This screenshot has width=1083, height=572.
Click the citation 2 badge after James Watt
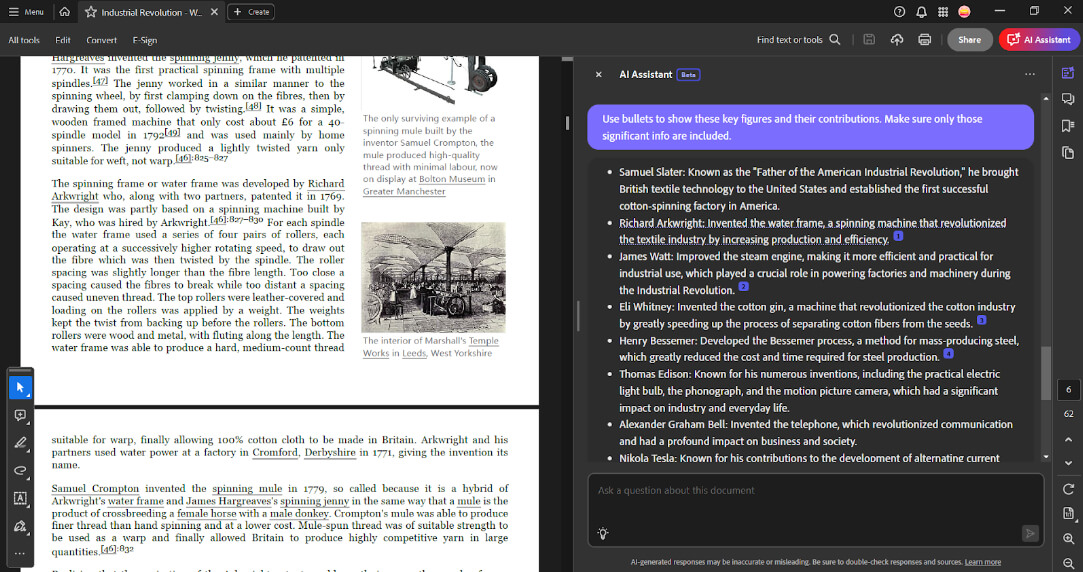coord(743,287)
